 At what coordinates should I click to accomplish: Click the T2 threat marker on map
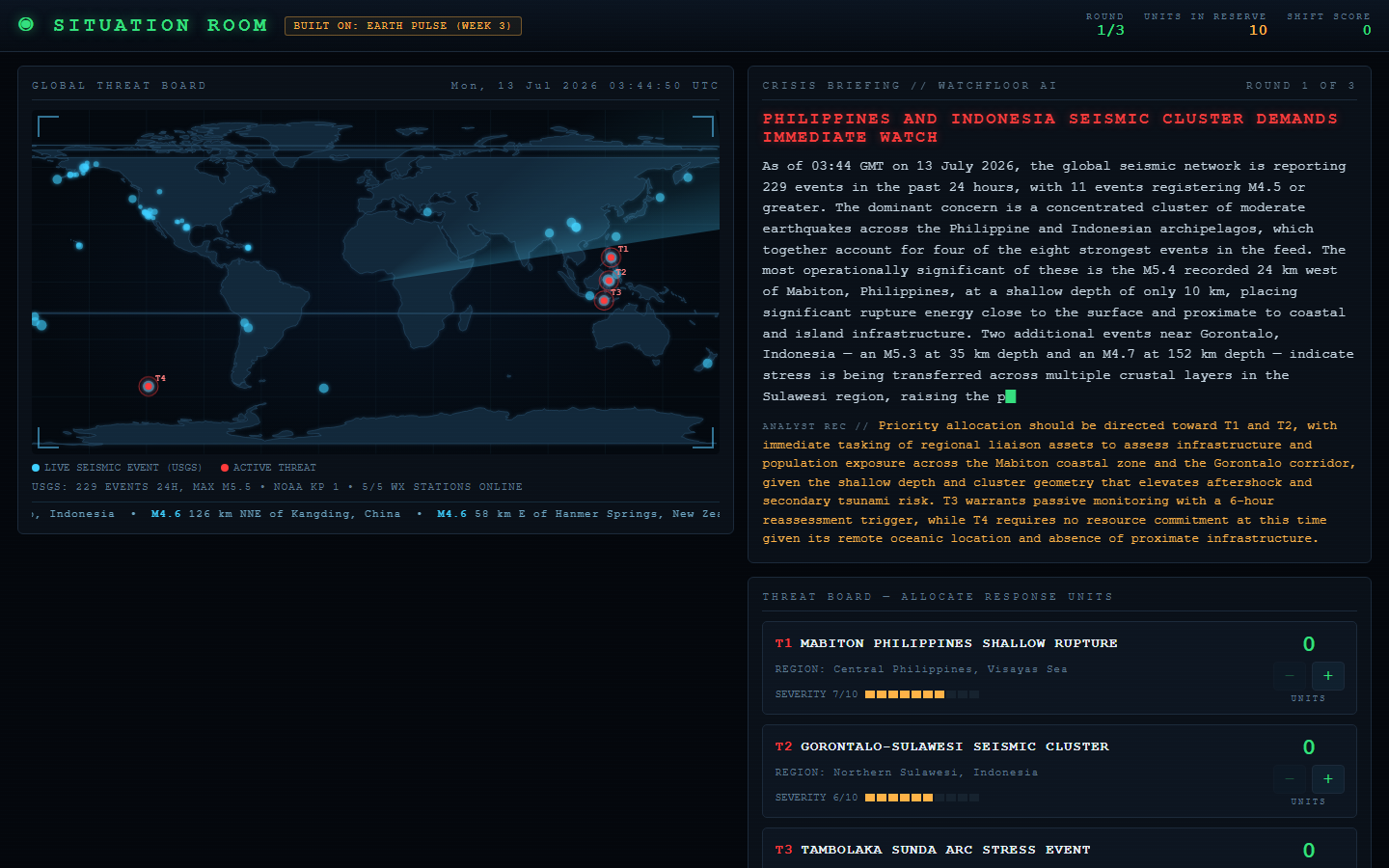(609, 281)
